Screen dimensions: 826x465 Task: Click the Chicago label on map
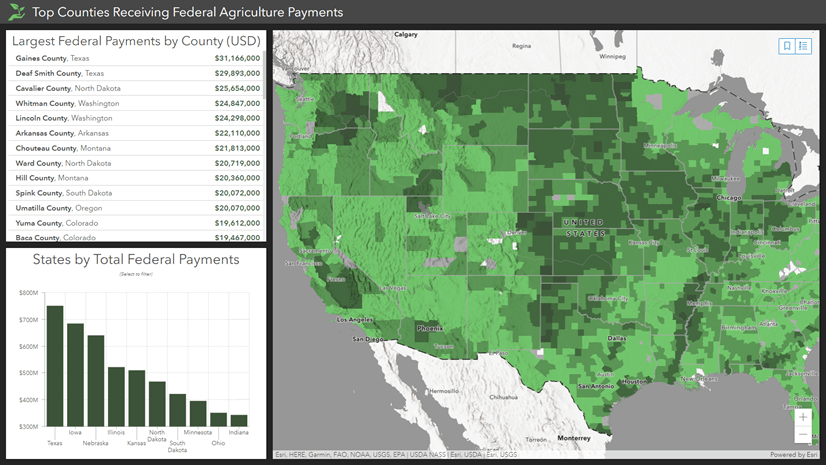(x=729, y=197)
